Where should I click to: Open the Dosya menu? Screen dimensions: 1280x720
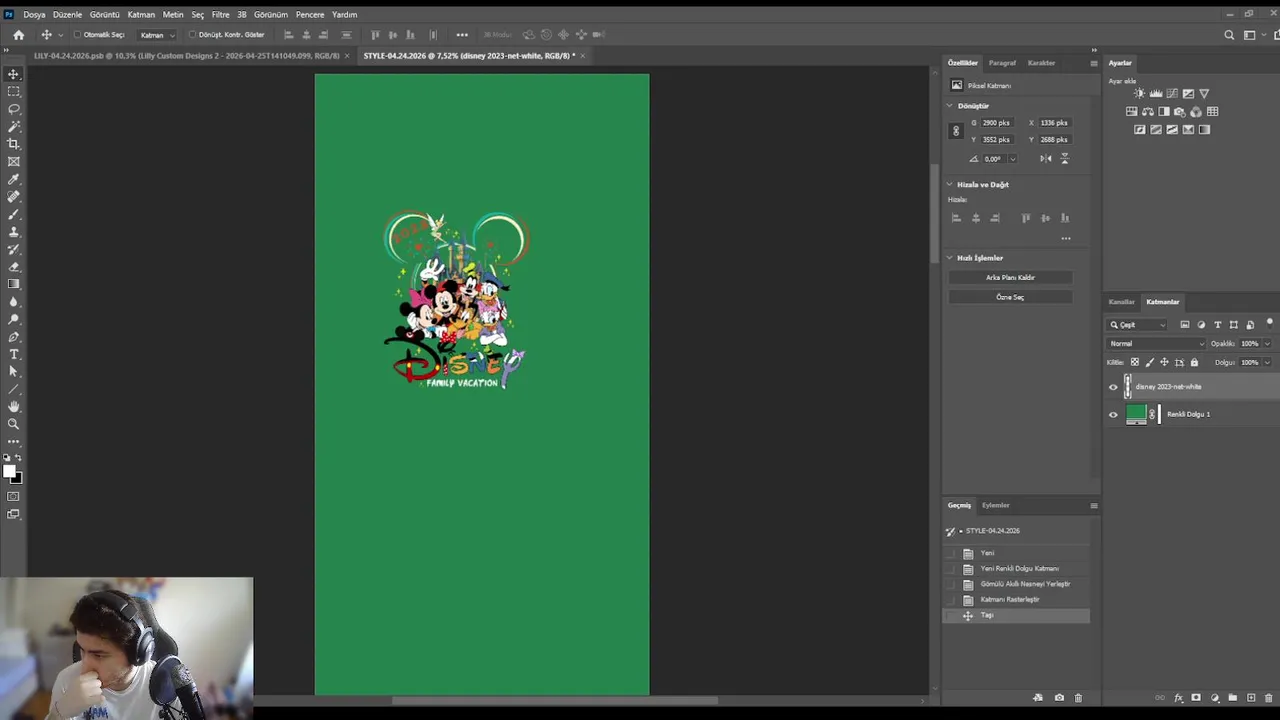(34, 15)
